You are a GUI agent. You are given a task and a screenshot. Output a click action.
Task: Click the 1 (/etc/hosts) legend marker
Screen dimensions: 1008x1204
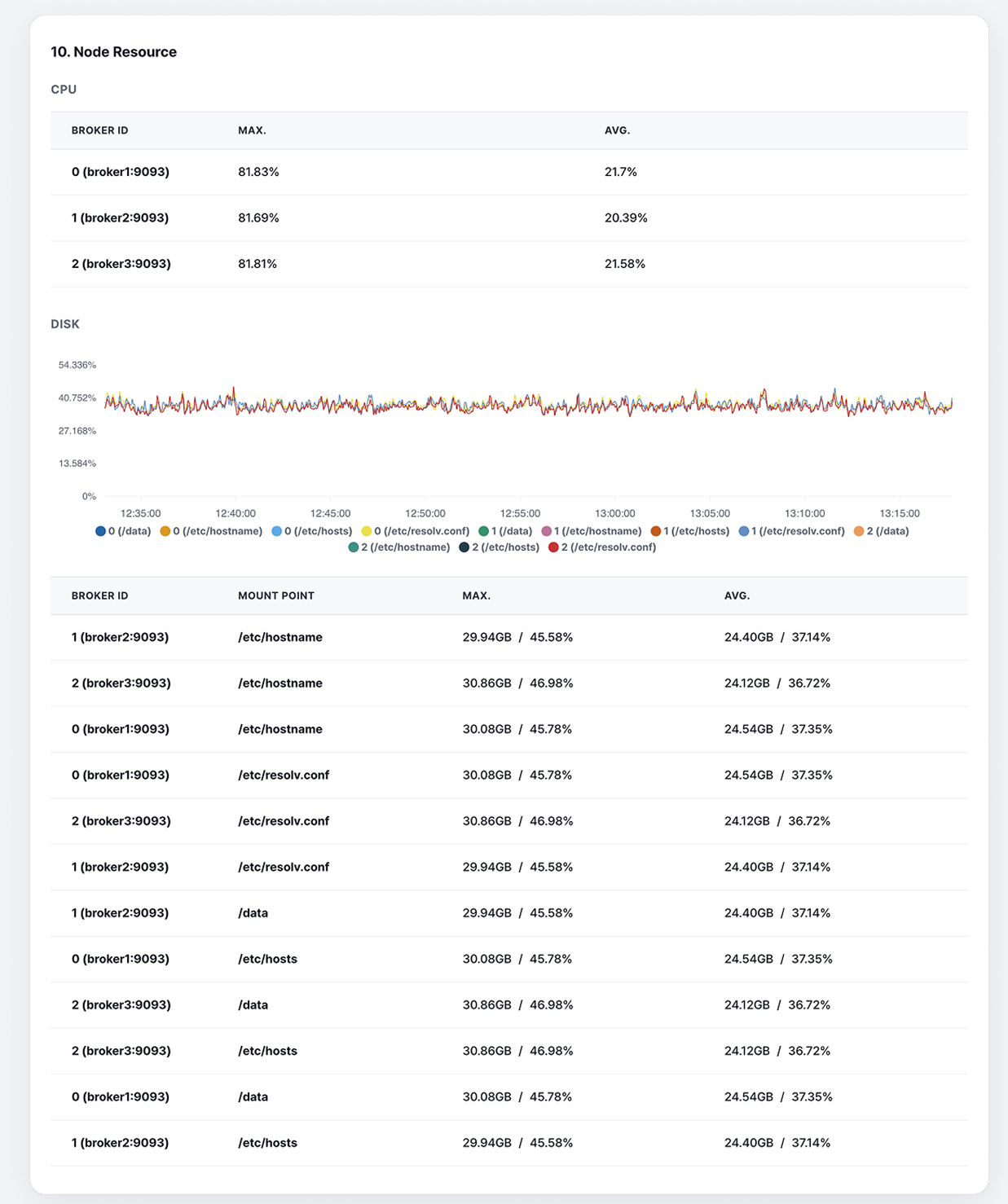(656, 531)
